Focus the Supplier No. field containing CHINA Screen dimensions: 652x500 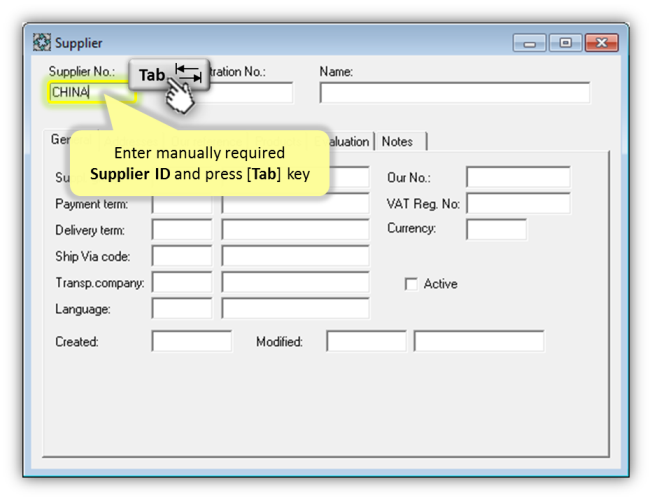coord(91,92)
